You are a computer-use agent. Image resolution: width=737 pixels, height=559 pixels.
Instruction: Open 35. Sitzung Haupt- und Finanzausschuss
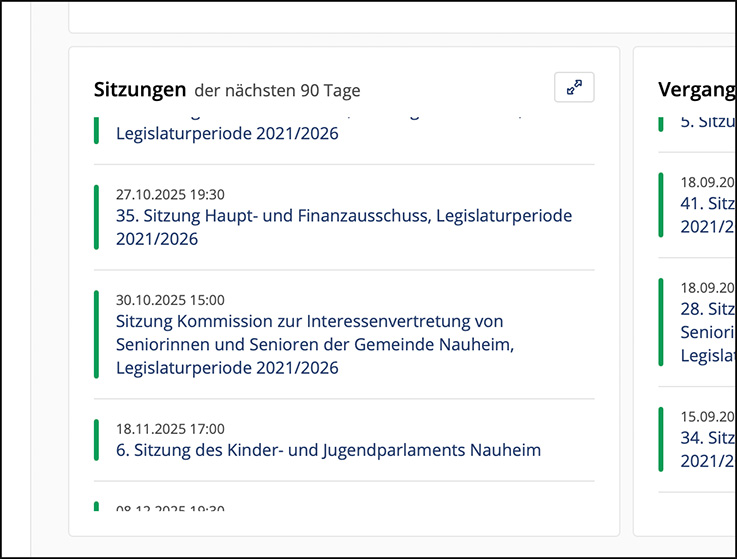coord(344,216)
